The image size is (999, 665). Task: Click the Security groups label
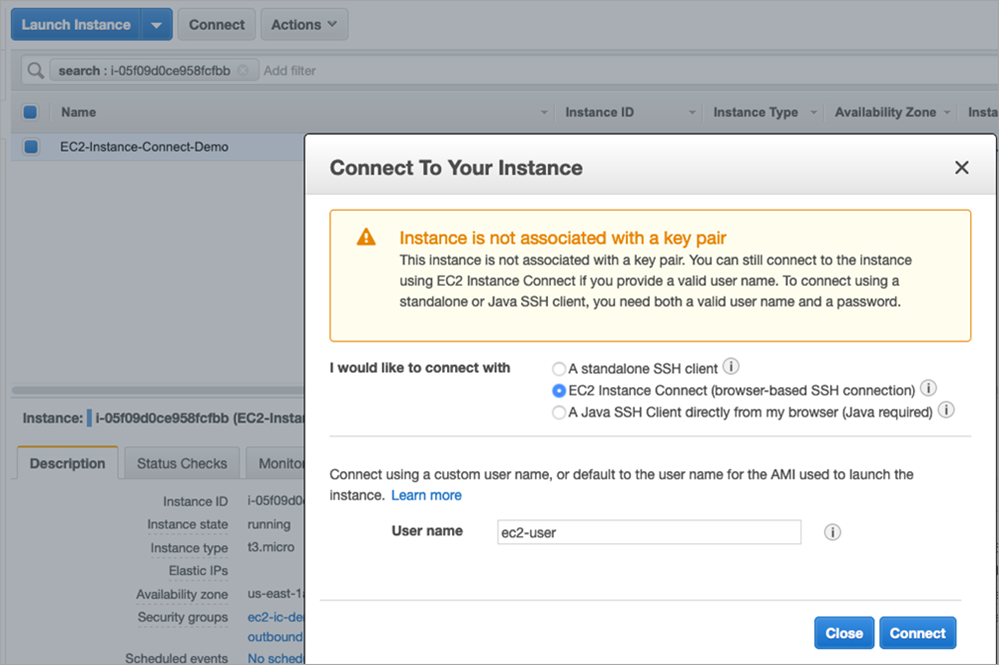(x=183, y=617)
